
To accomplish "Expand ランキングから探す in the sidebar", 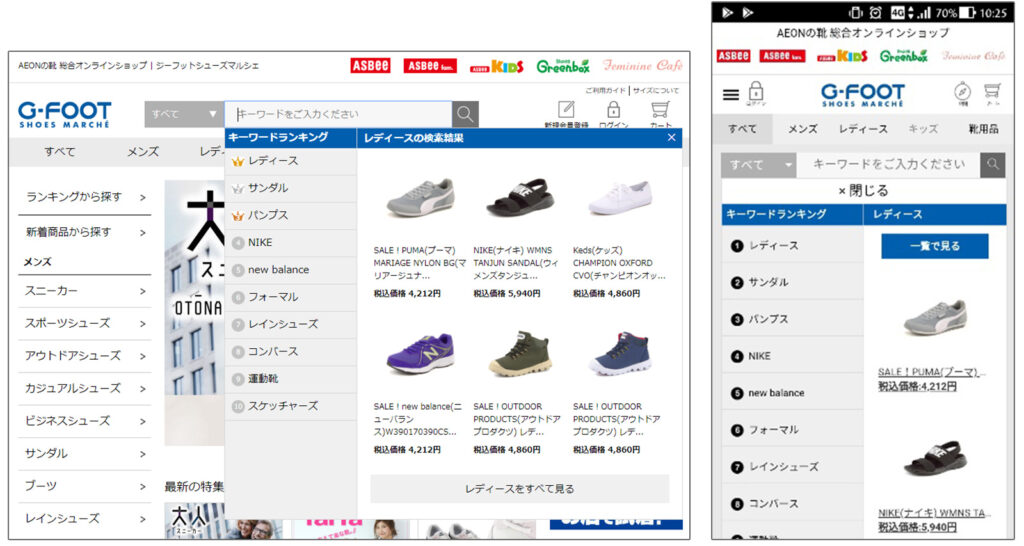I will point(84,197).
